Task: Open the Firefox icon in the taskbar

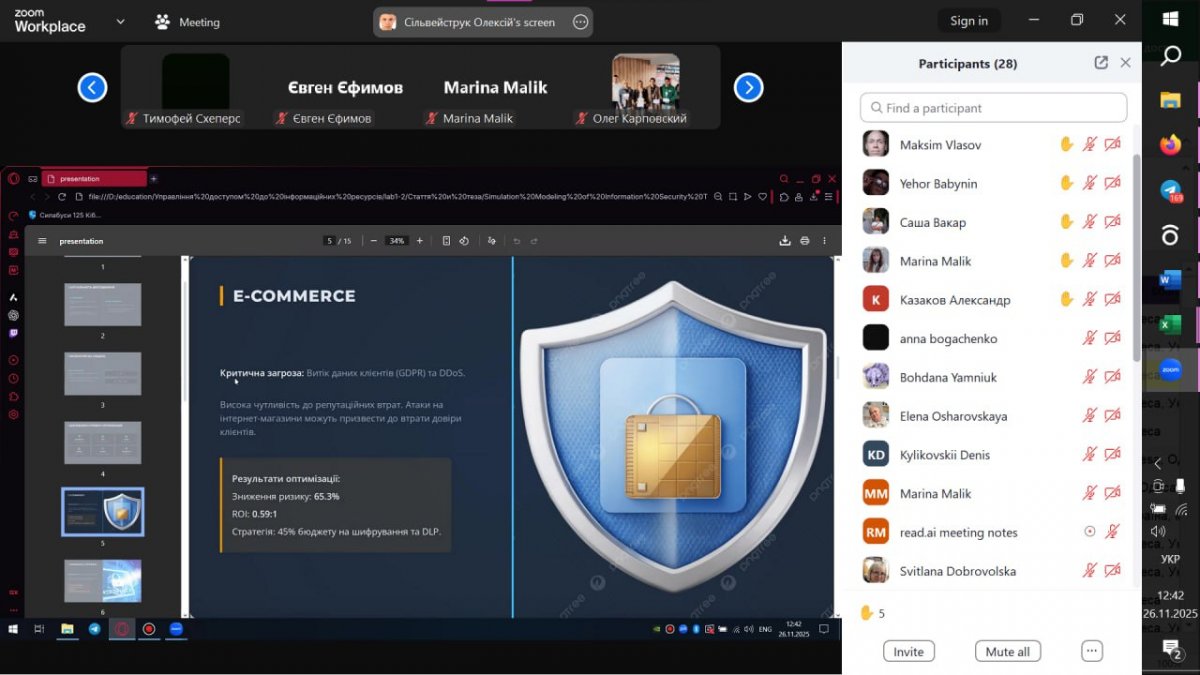Action: 1170,145
